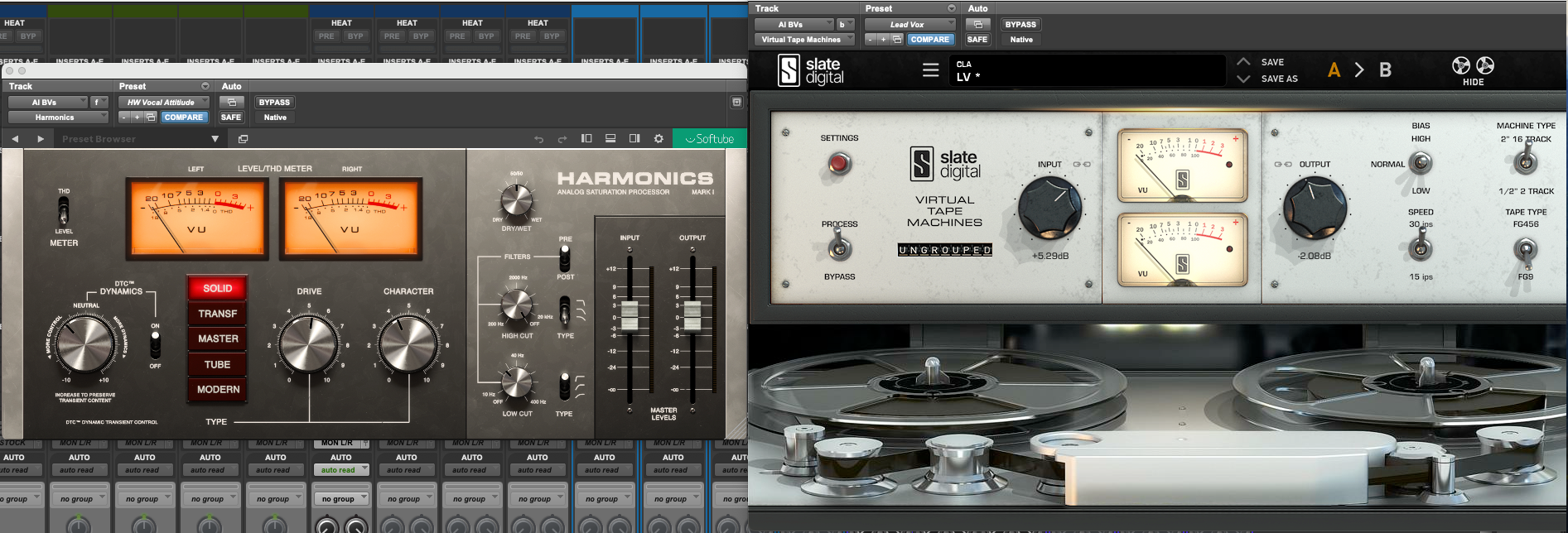Open Lead Vox preset dropdown
Screen dimensions: 1568x533
[x=909, y=25]
